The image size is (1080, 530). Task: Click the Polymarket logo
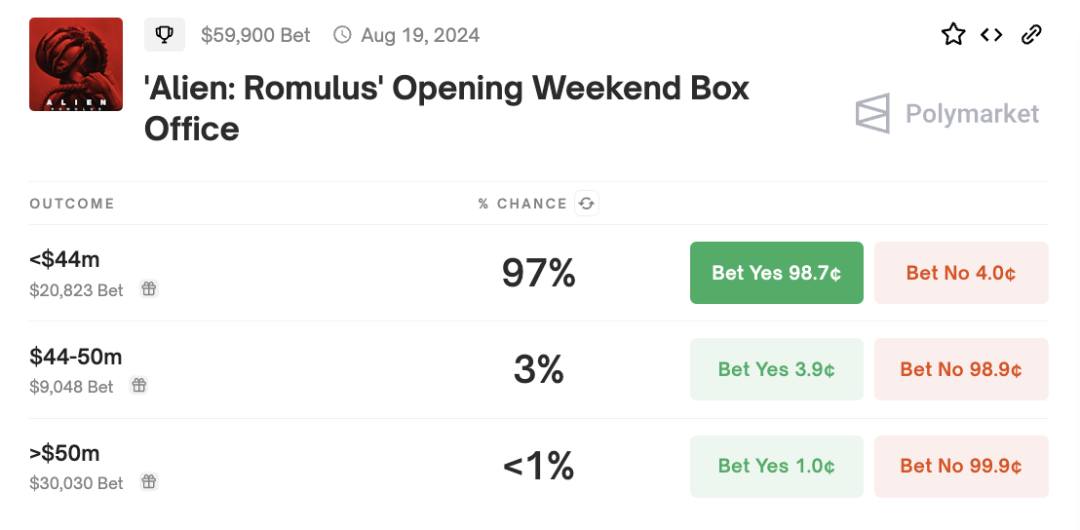point(947,114)
